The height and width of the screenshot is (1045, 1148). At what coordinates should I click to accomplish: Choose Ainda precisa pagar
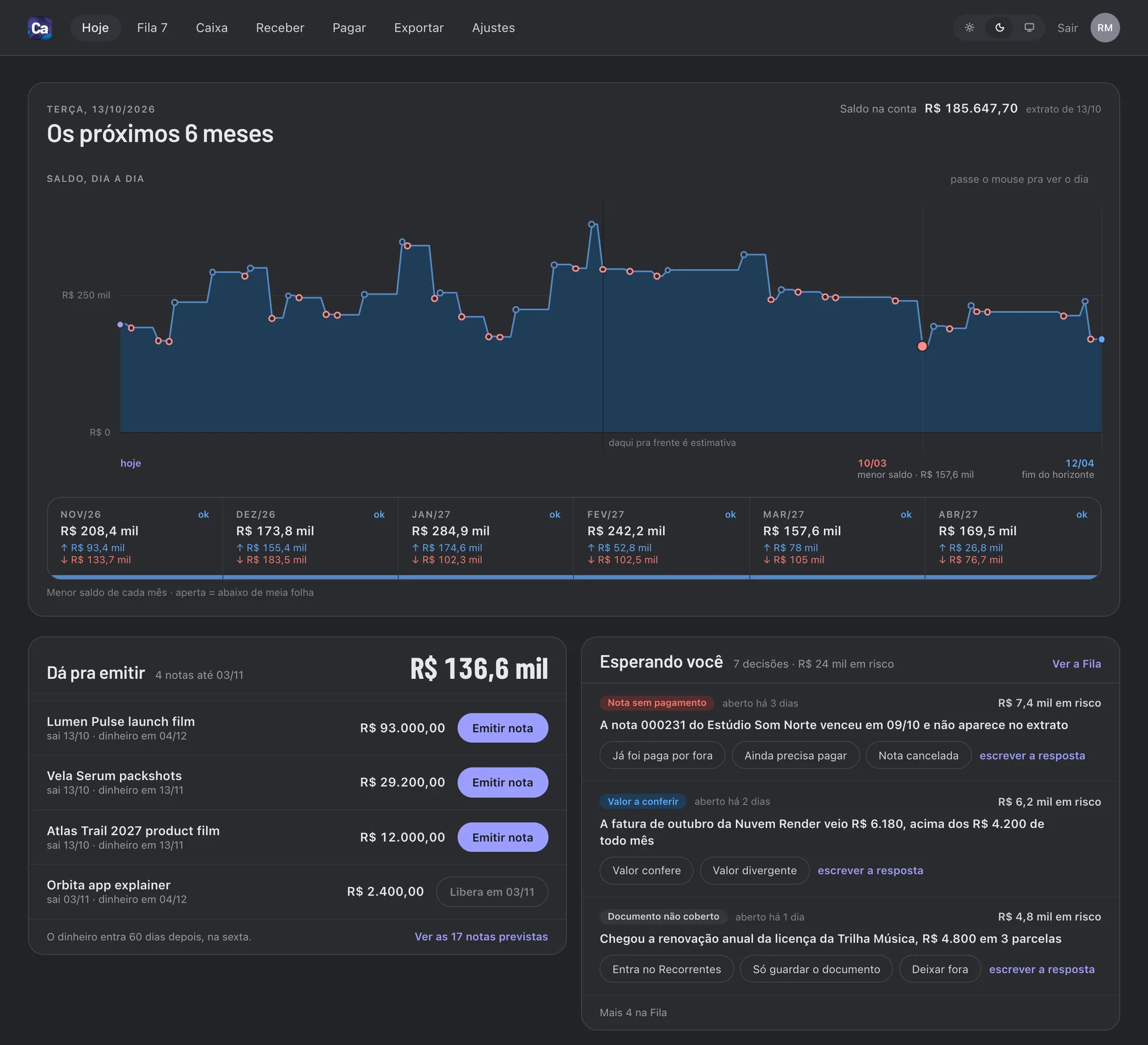[795, 755]
